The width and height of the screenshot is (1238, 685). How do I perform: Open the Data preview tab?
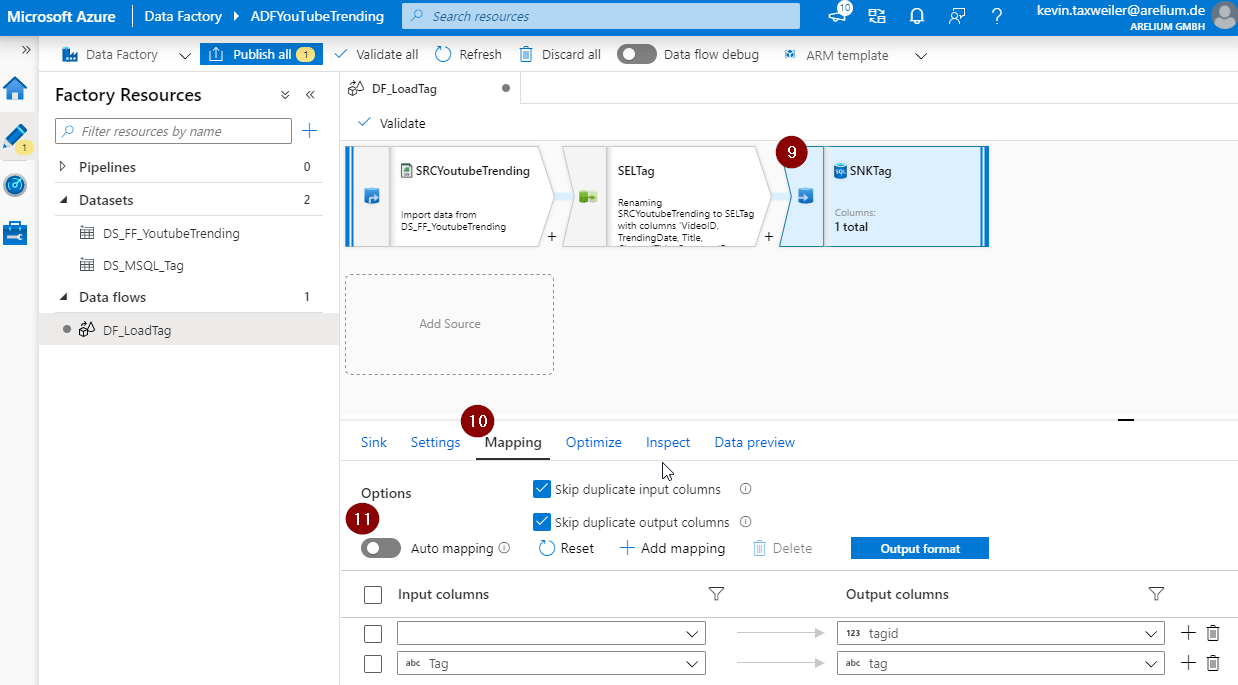754,442
